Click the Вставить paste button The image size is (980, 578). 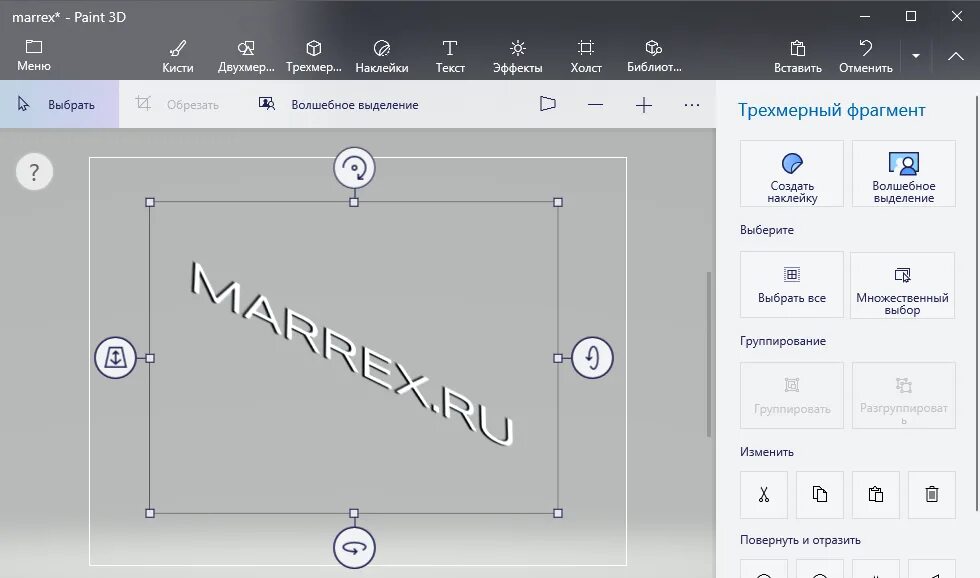coord(798,57)
